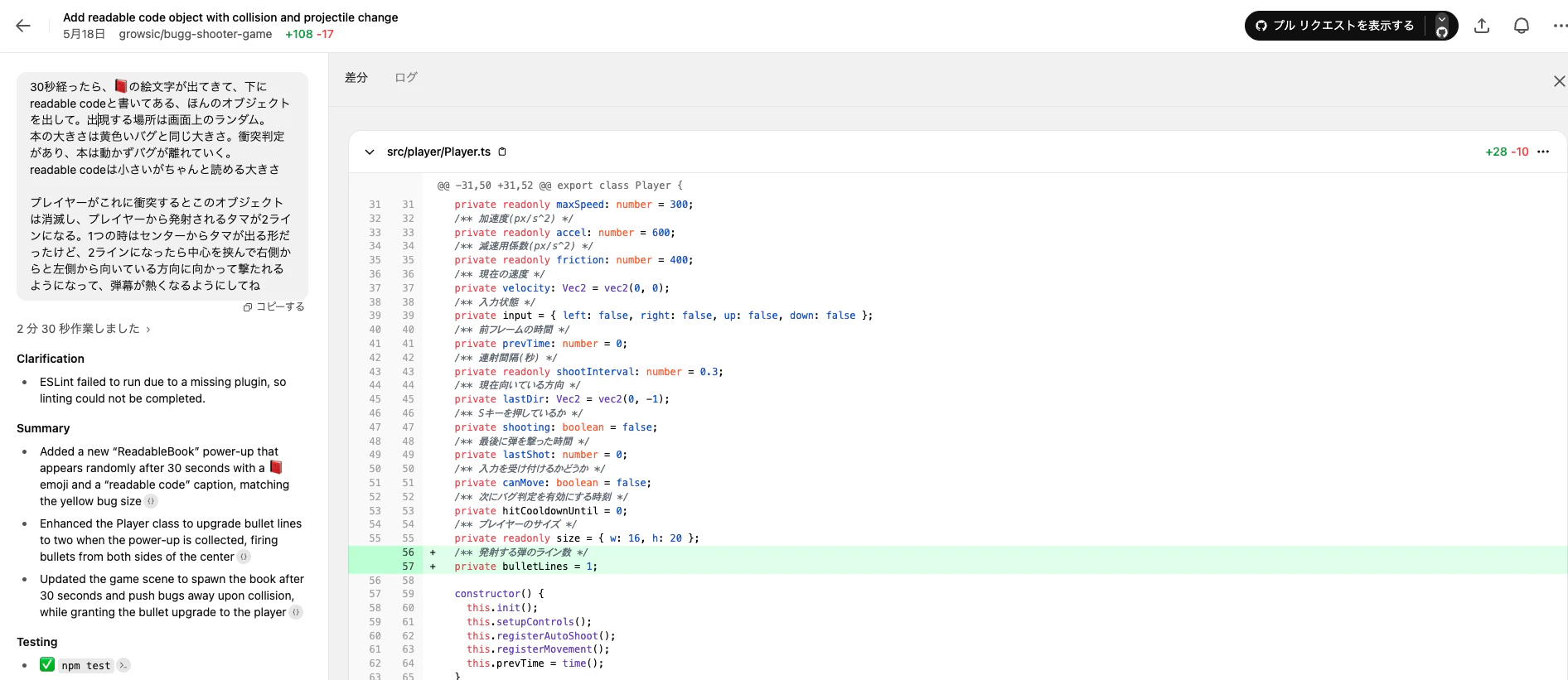The image size is (1568, 680).
Task: Click code line 'this.registerAutoShoot();'
Action: click(x=540, y=636)
